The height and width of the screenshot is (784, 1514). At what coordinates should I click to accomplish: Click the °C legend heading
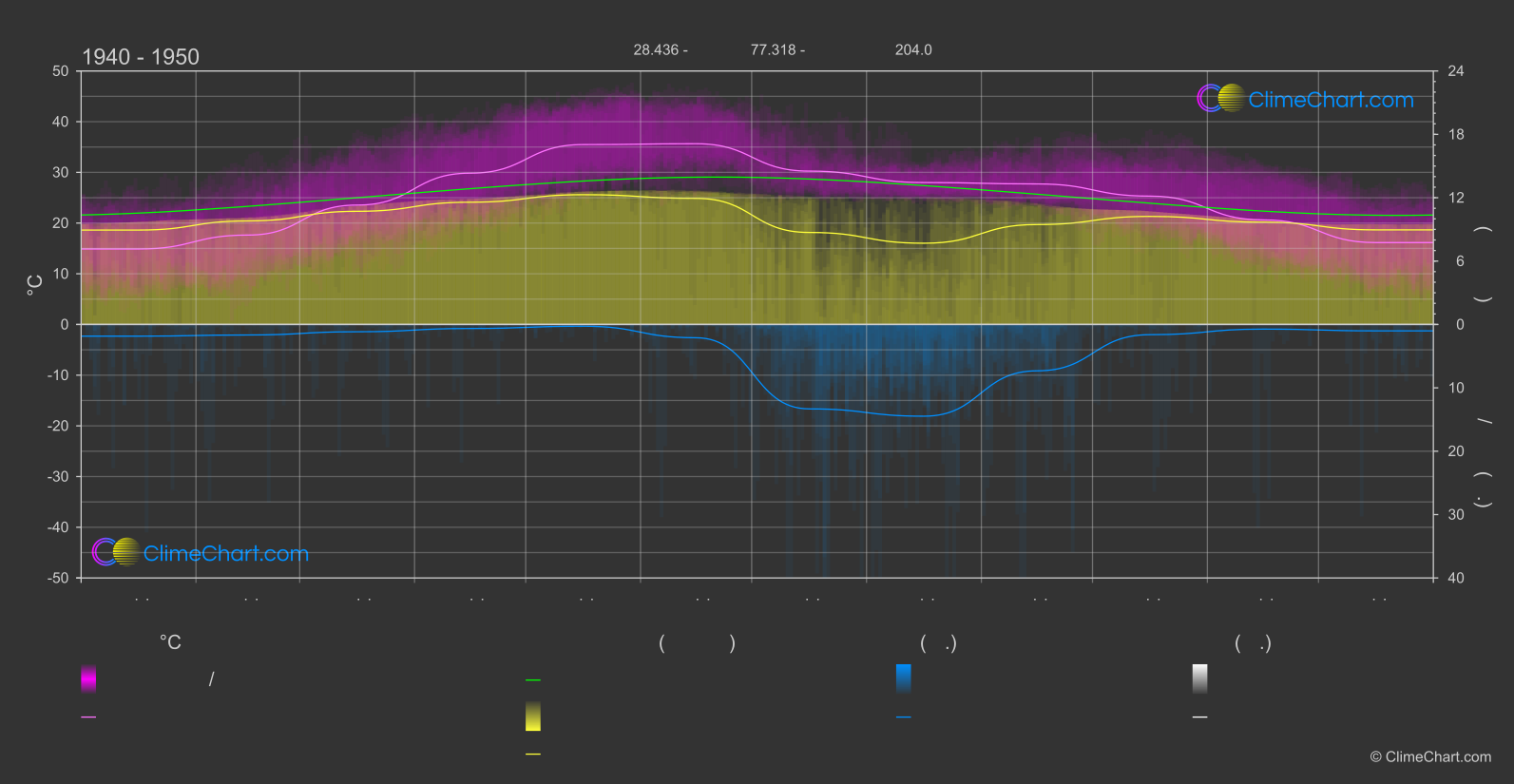pyautogui.click(x=170, y=643)
